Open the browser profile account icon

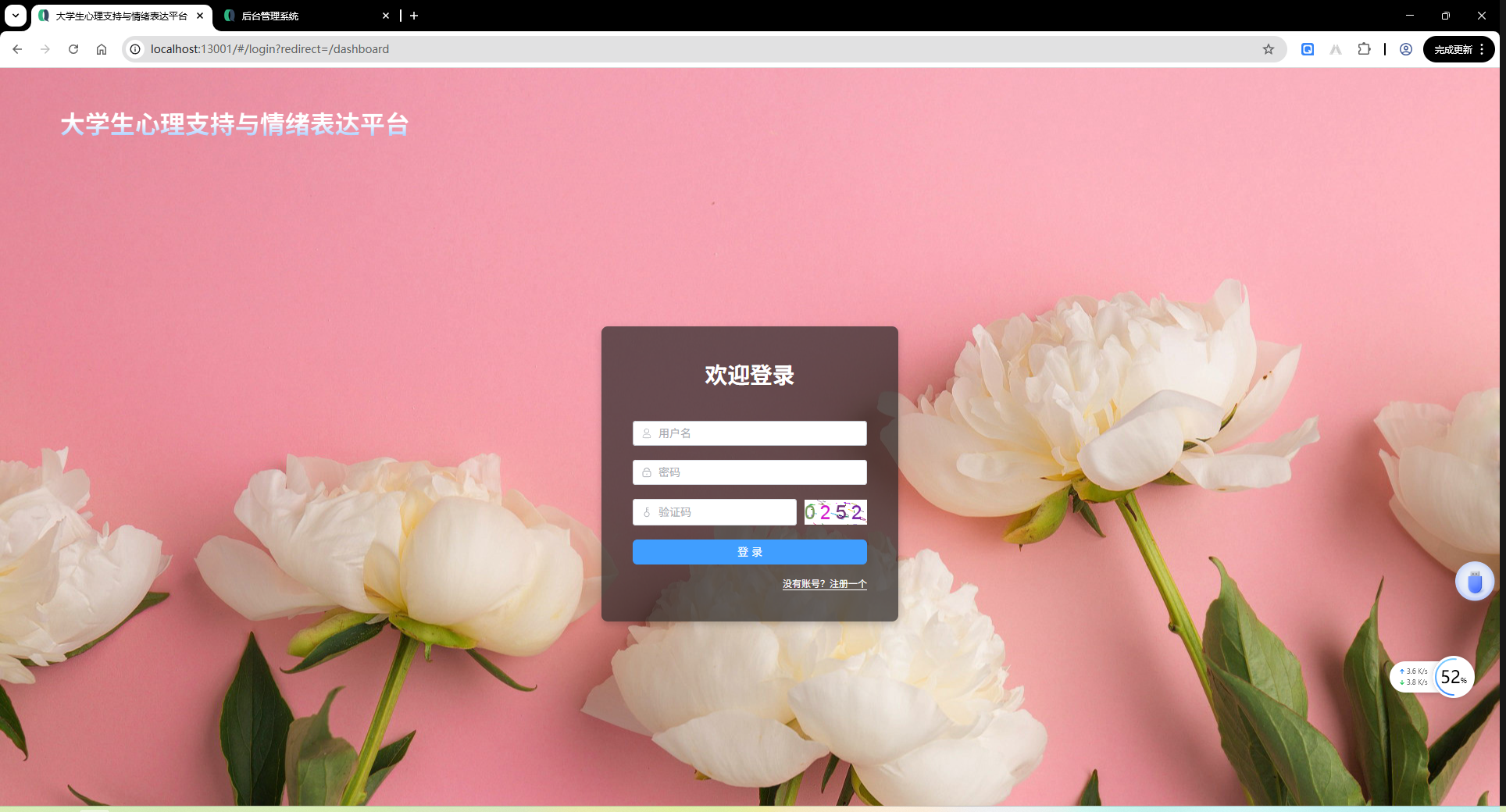(1405, 48)
